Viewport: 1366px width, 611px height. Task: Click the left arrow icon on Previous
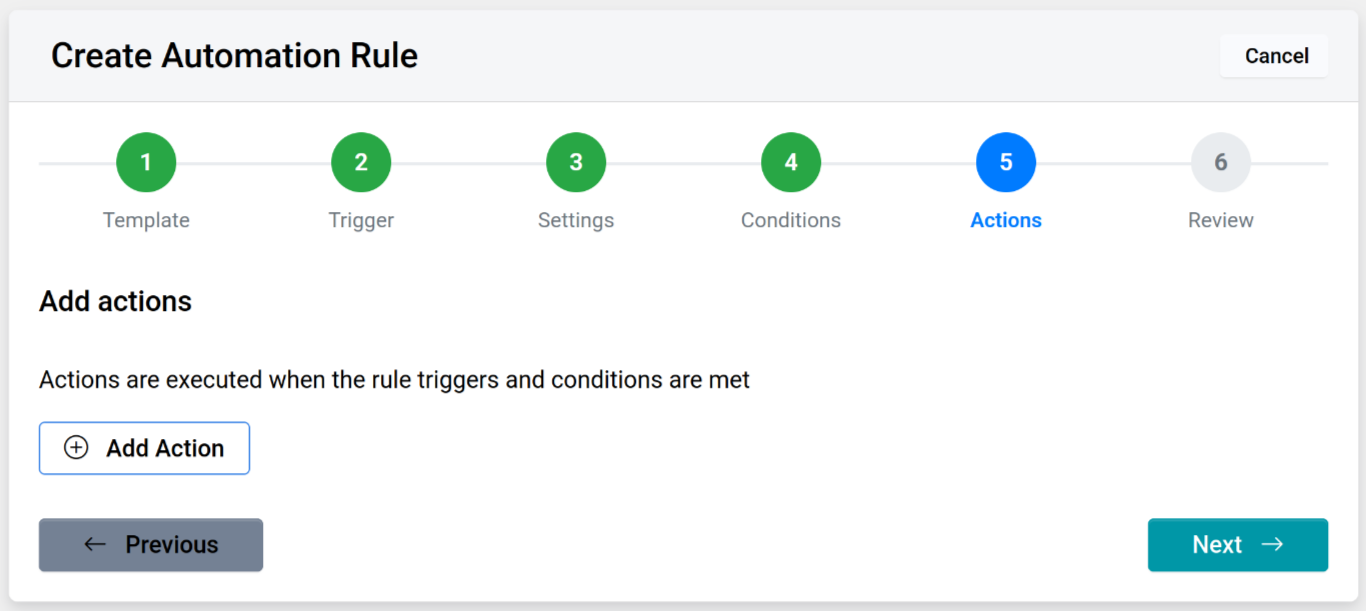coord(95,544)
